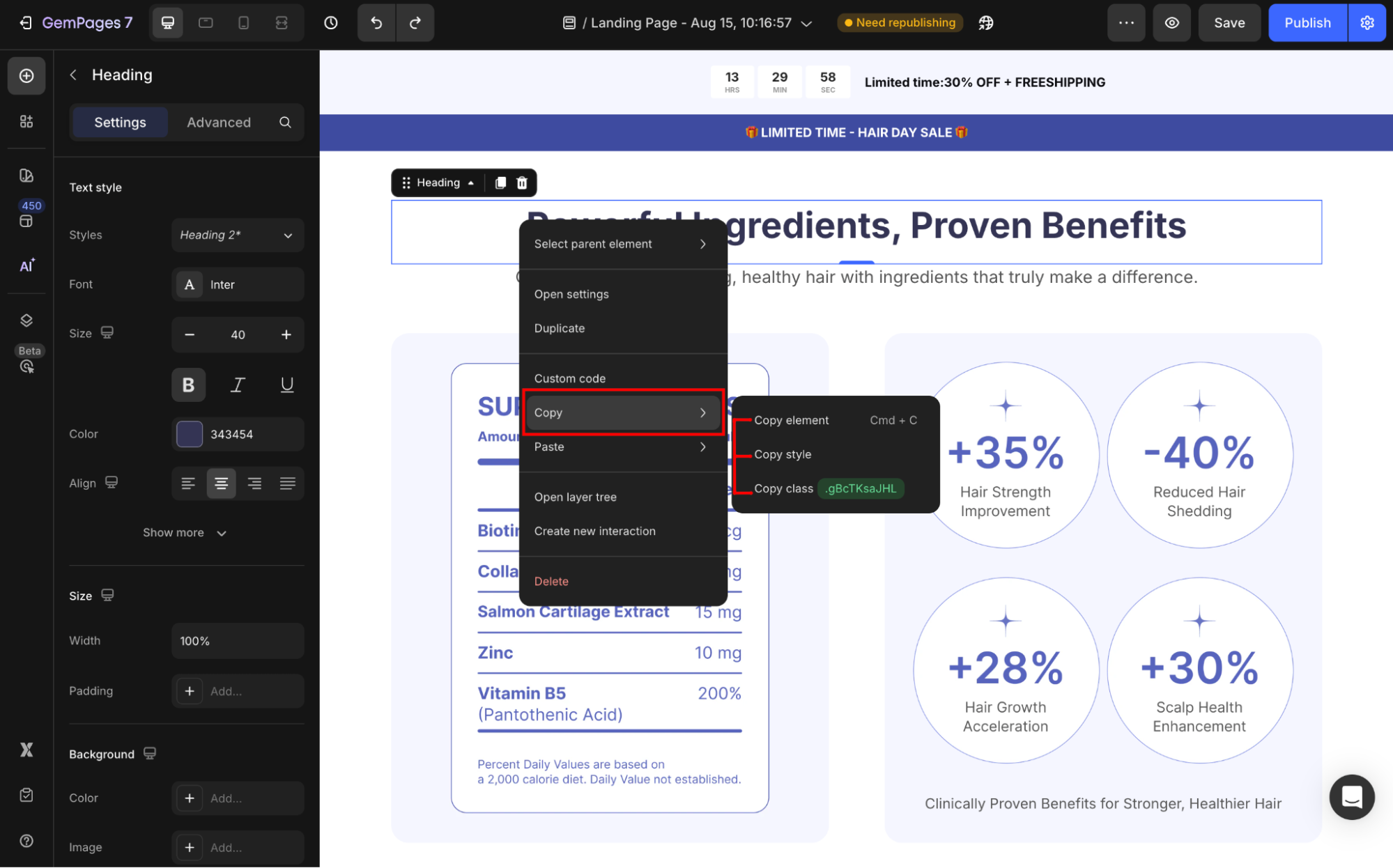Duplicate heading using toolbar copy icon

[500, 183]
